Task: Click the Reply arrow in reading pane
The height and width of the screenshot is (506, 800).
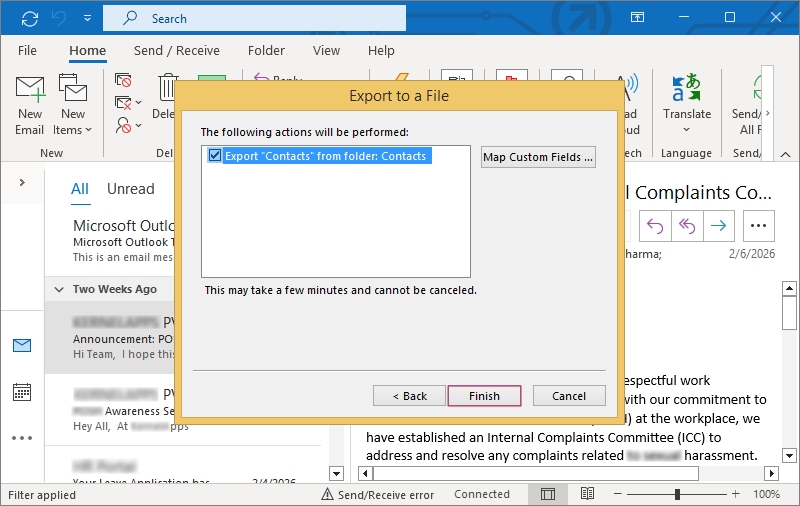Action: tap(654, 226)
